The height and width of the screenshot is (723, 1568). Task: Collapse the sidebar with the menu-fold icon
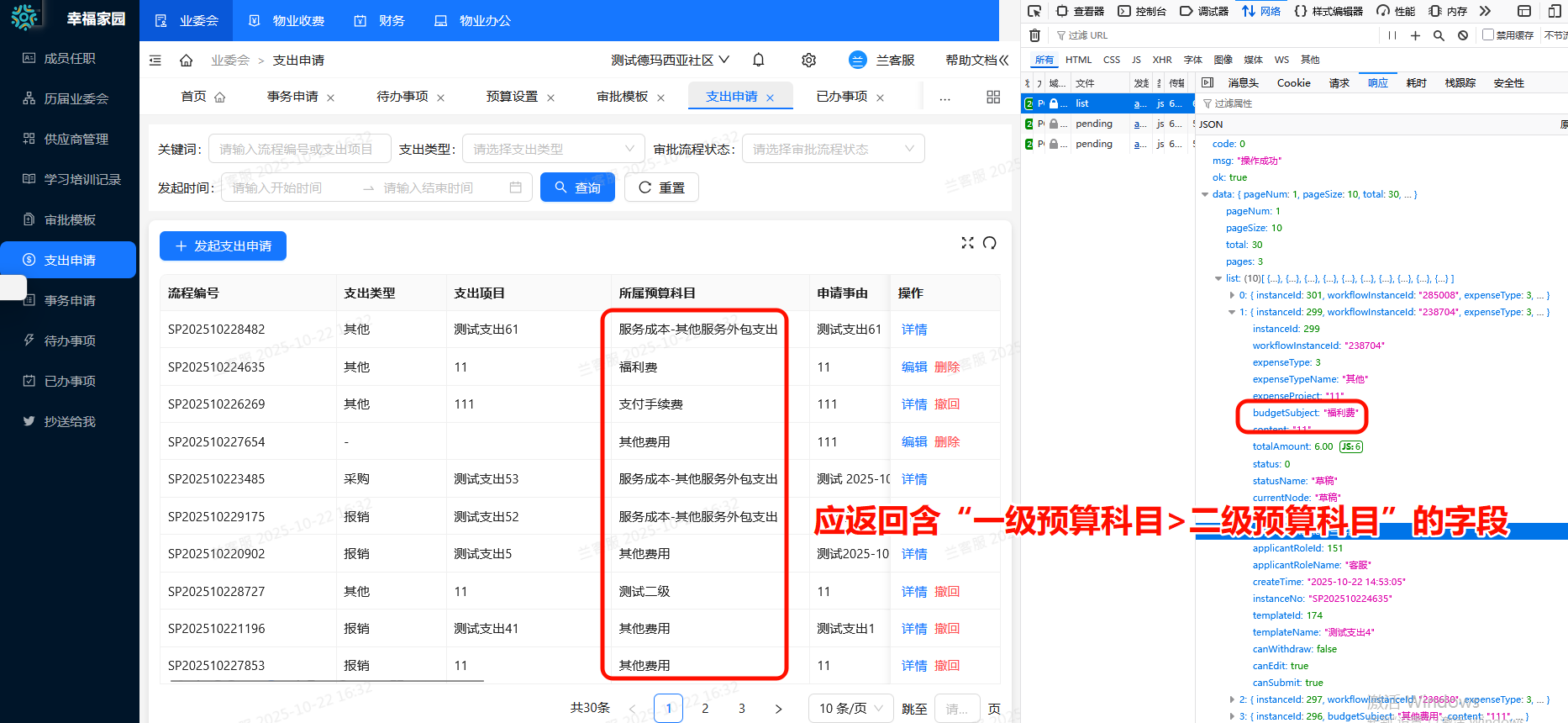point(155,61)
